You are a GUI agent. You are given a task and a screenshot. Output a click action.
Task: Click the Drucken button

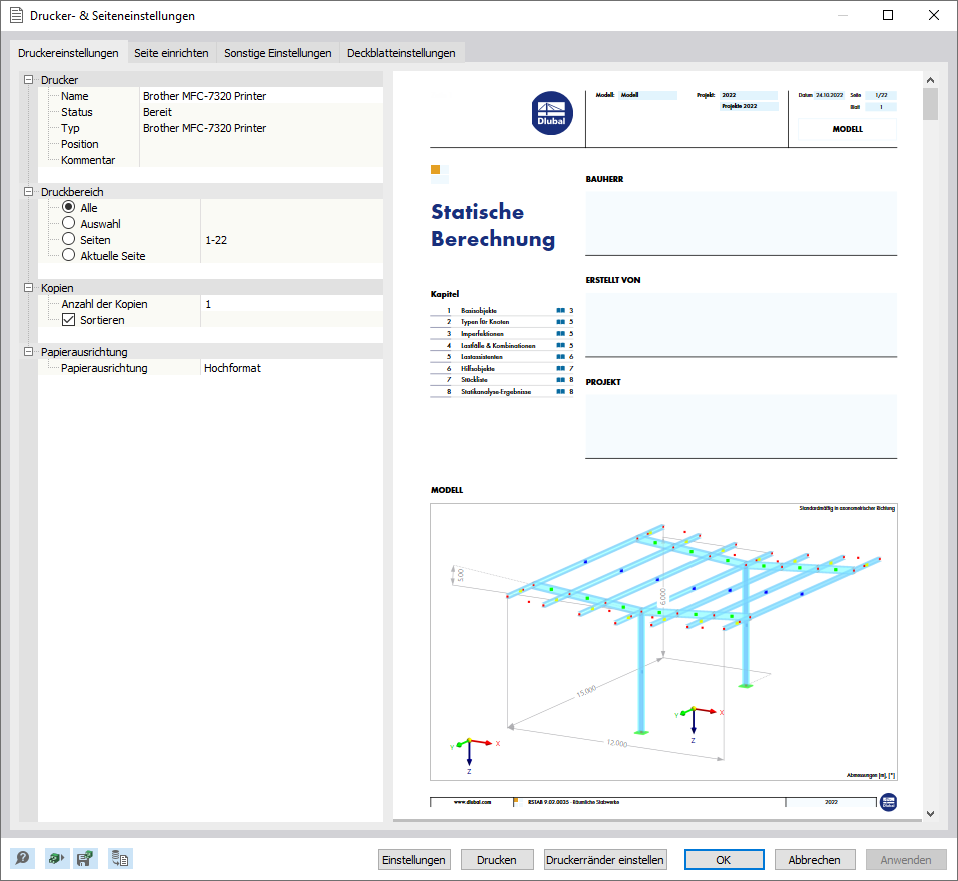(x=497, y=860)
